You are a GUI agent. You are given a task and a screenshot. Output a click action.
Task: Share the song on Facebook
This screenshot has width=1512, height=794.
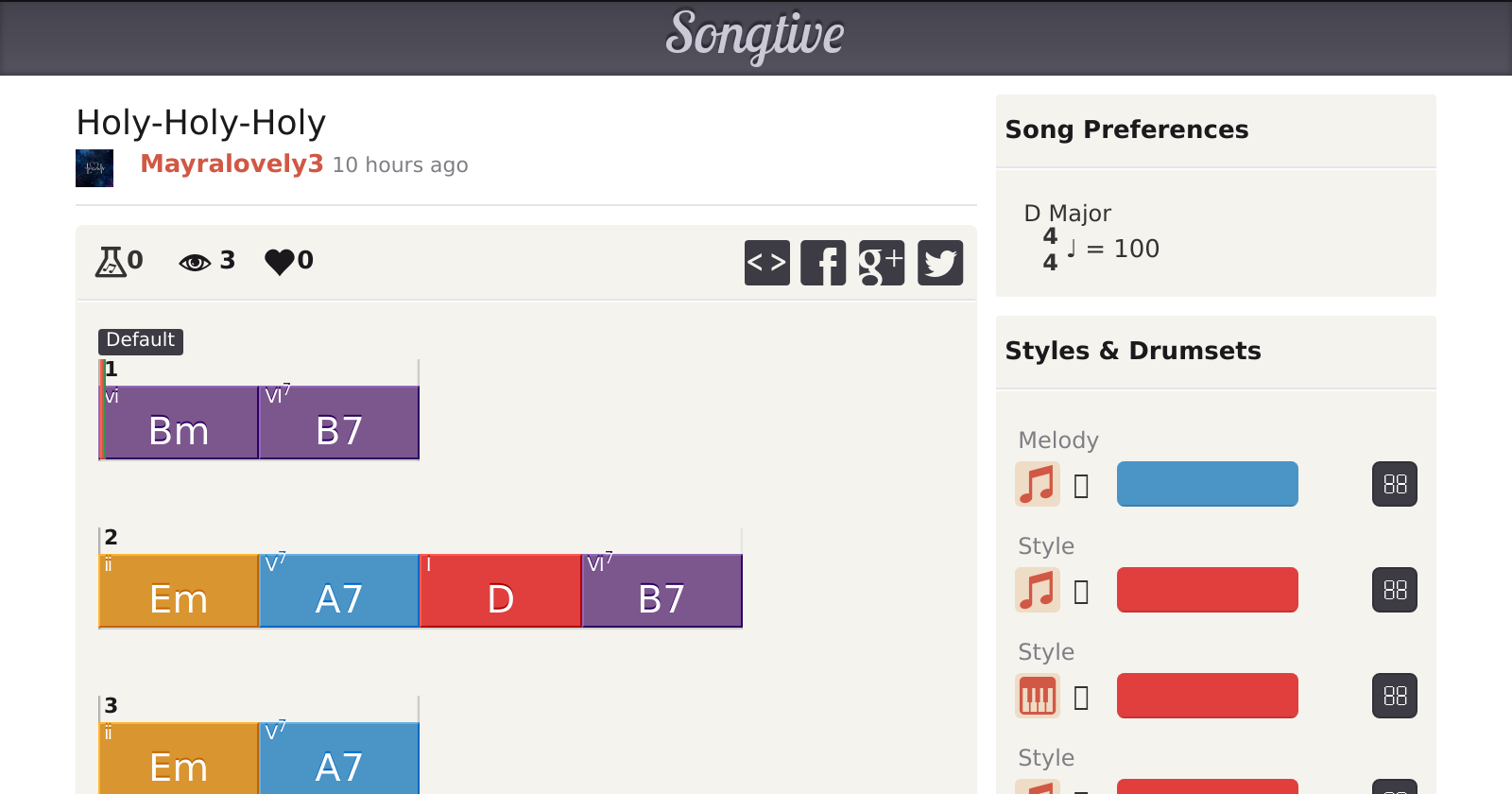pos(823,263)
